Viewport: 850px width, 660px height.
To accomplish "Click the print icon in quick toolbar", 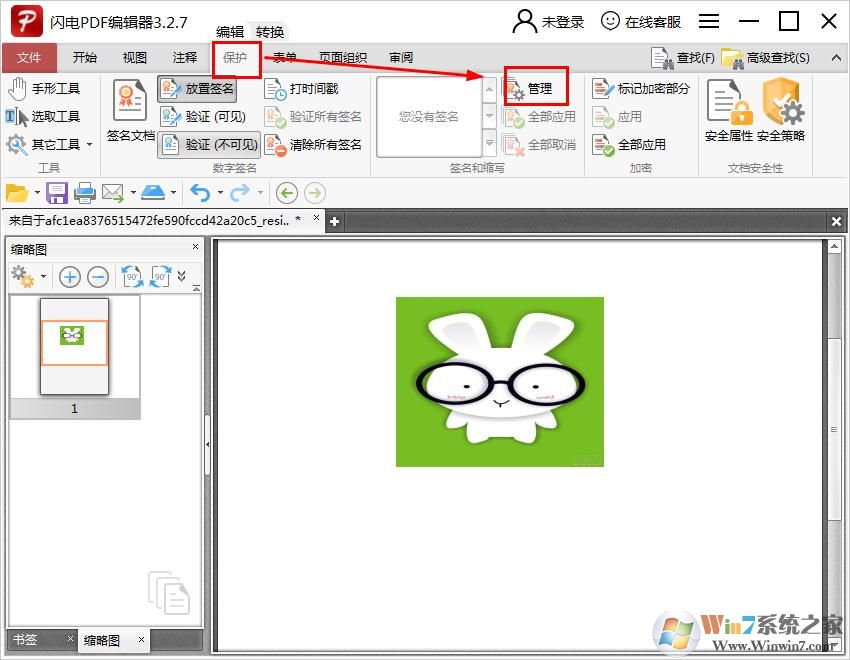I will [85, 193].
